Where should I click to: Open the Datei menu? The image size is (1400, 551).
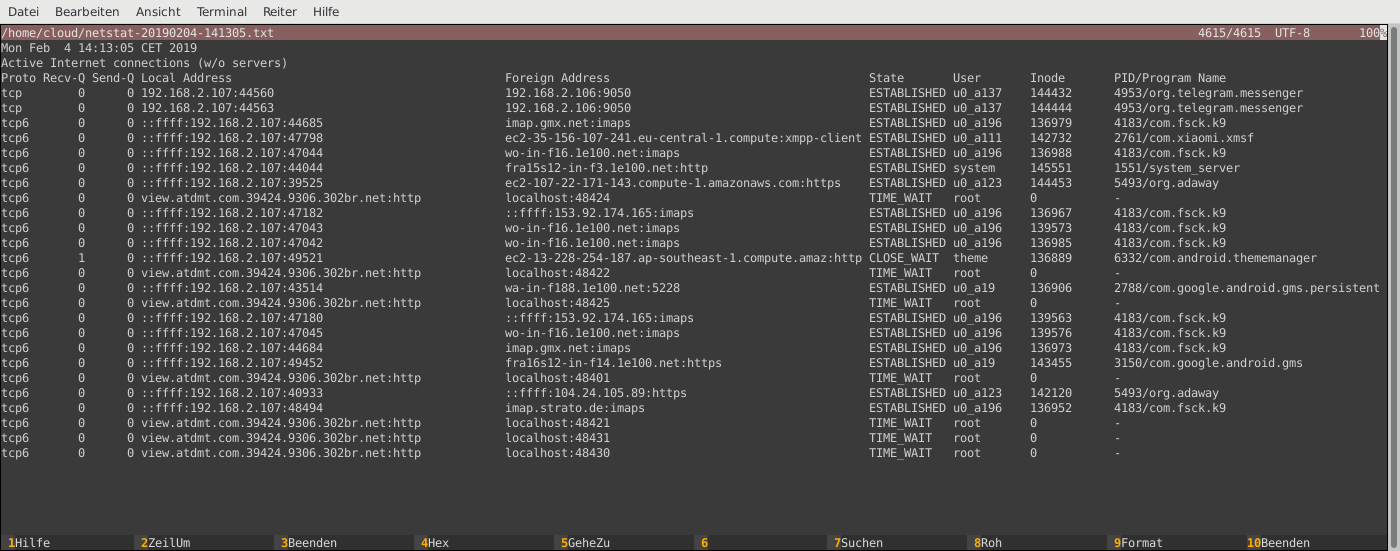click(x=23, y=12)
